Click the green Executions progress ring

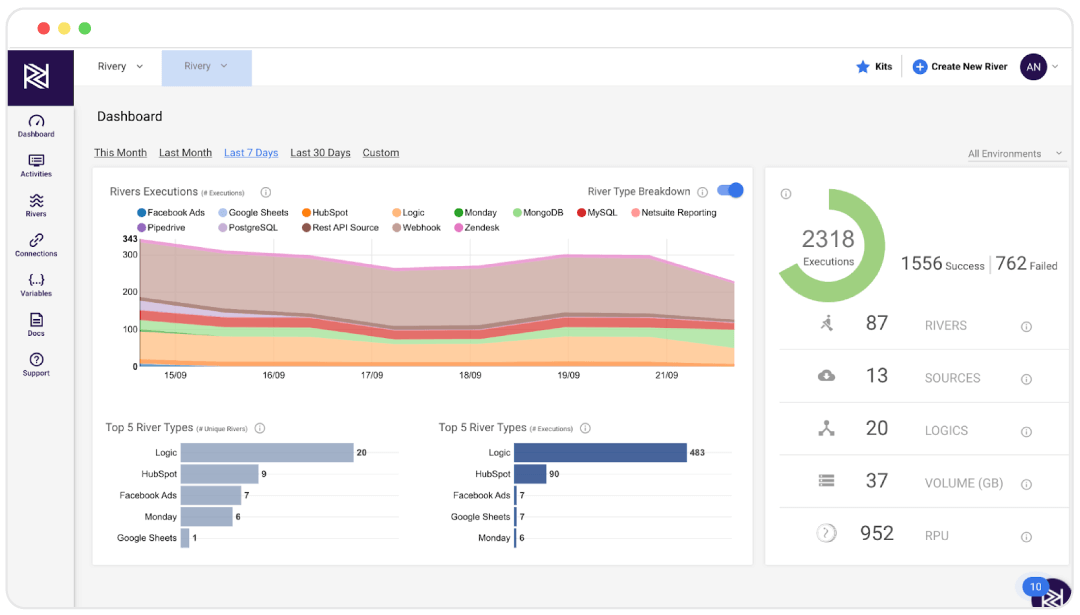(x=830, y=243)
